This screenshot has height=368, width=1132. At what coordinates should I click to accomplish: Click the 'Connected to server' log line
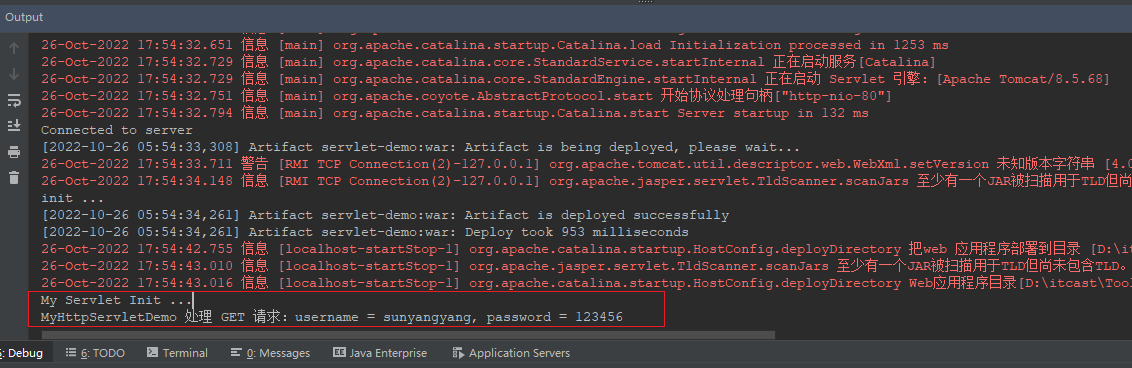click(117, 130)
